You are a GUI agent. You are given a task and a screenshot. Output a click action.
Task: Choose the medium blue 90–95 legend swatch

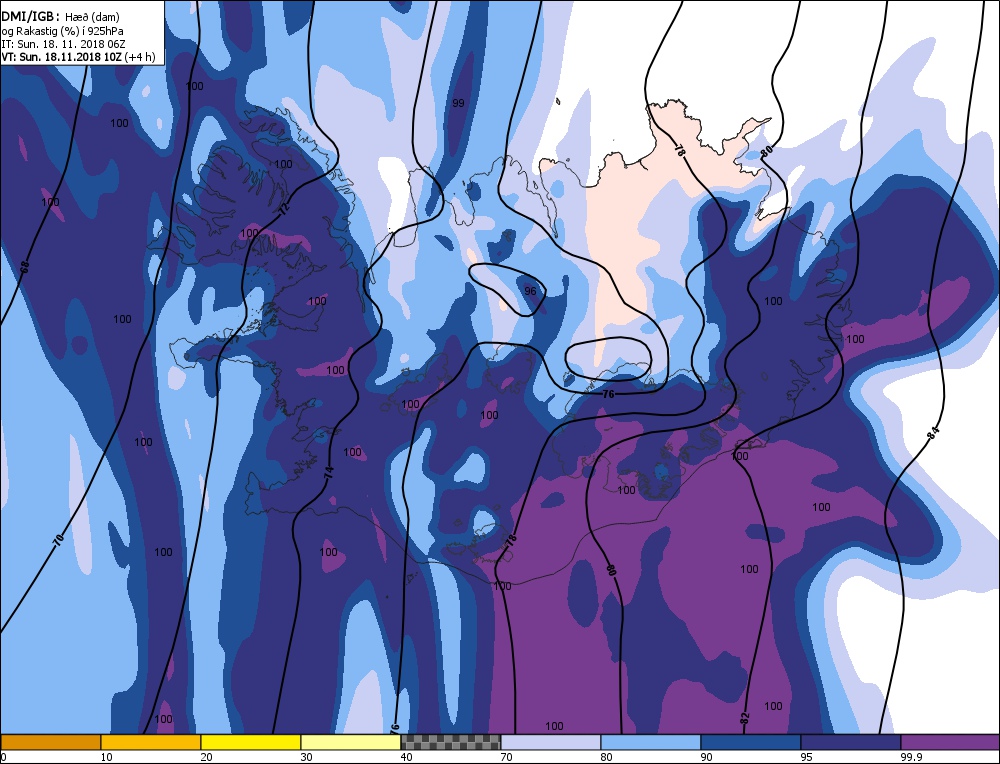(751, 742)
